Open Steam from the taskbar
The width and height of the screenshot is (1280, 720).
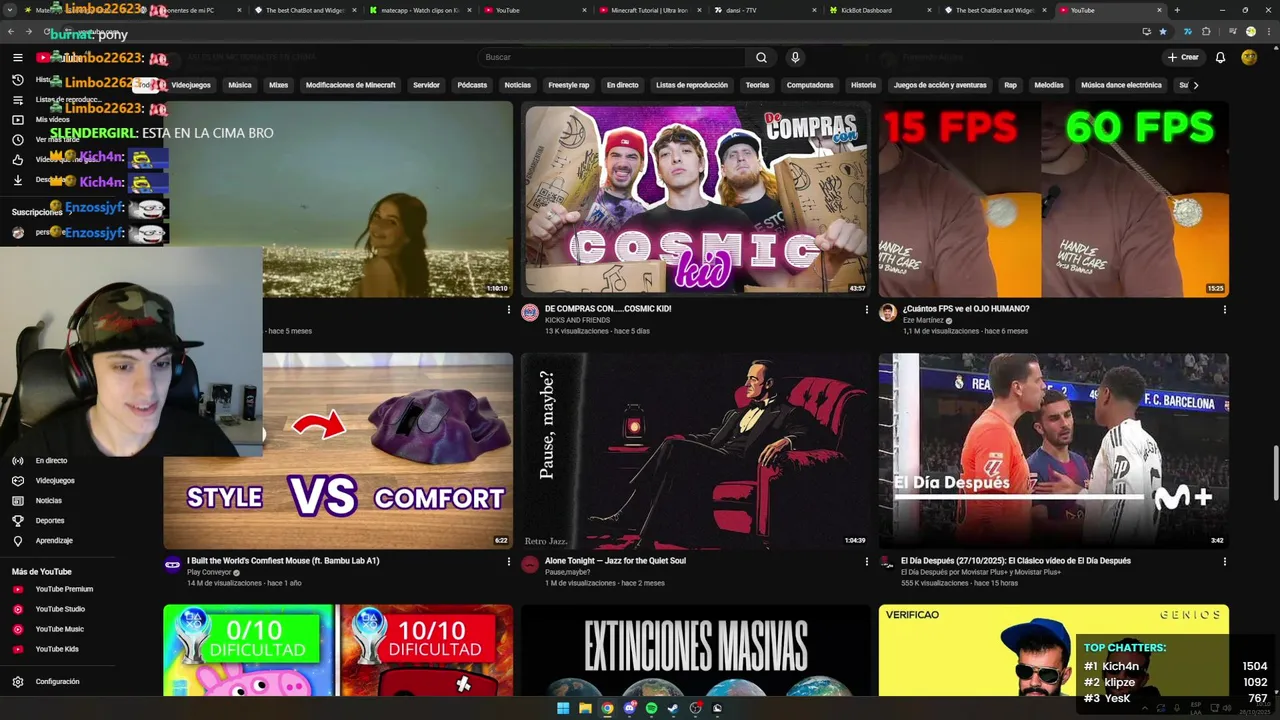(x=673, y=708)
